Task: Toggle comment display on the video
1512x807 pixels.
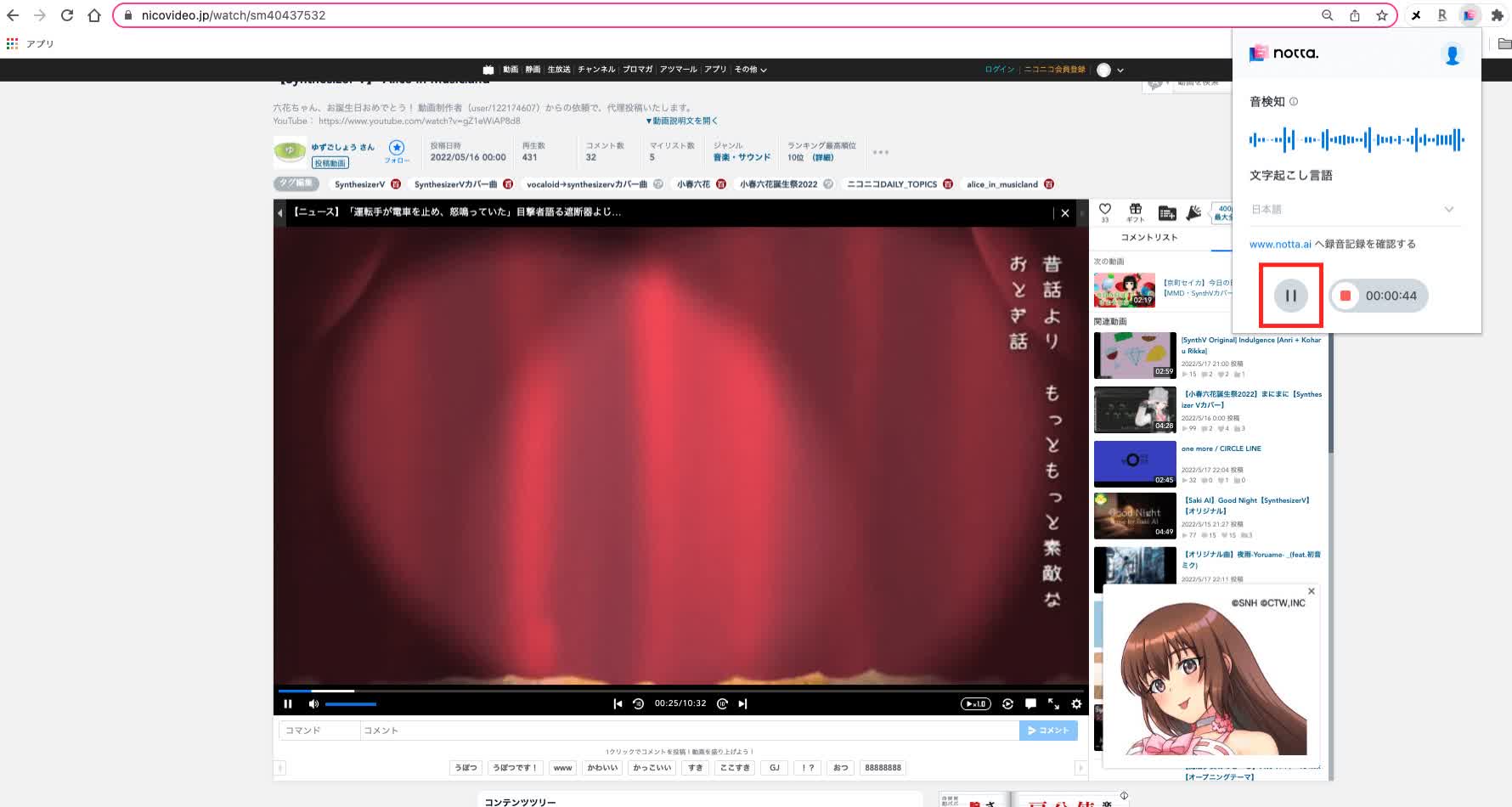Action: pyautogui.click(x=1030, y=703)
